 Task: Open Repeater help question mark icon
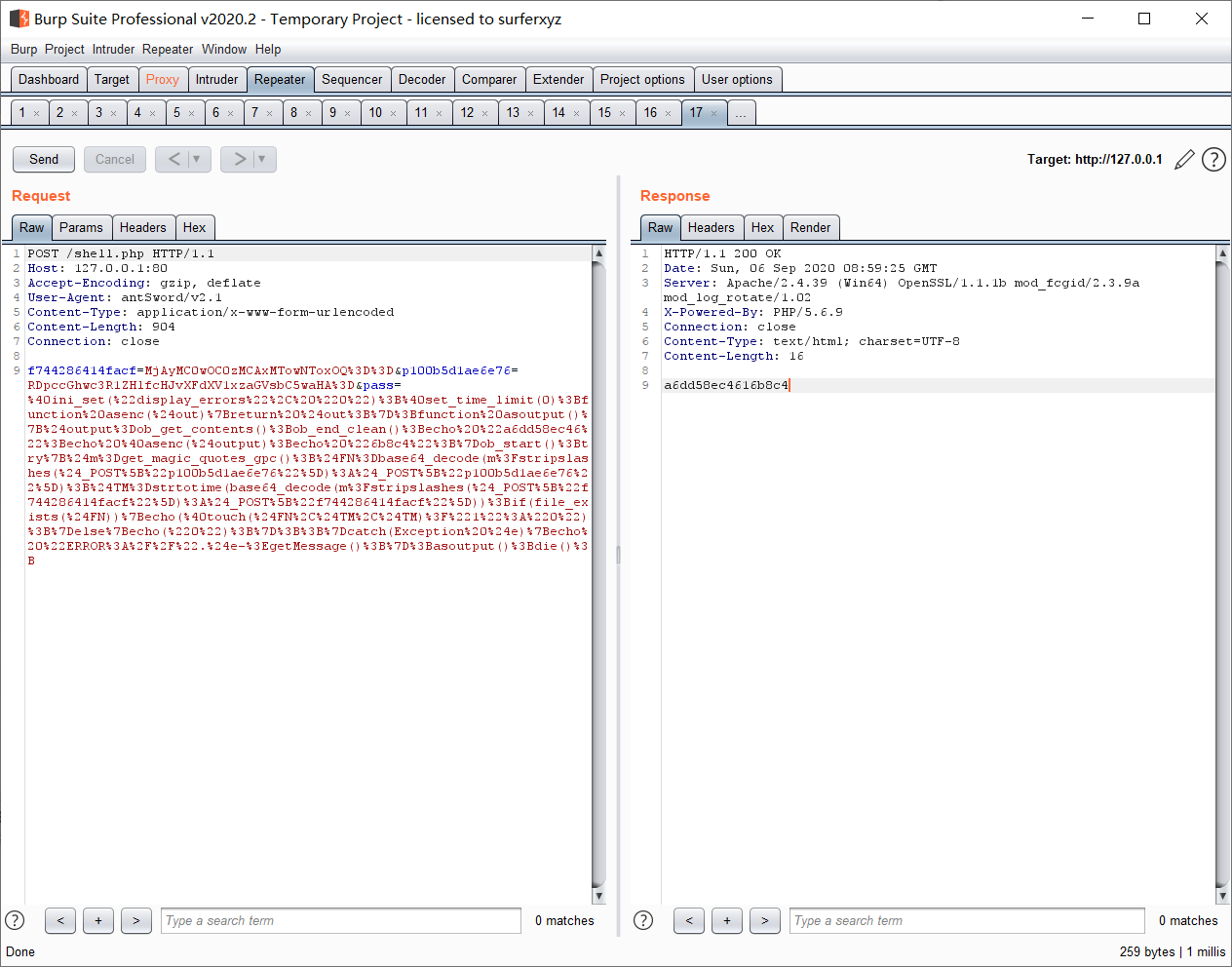1213,160
